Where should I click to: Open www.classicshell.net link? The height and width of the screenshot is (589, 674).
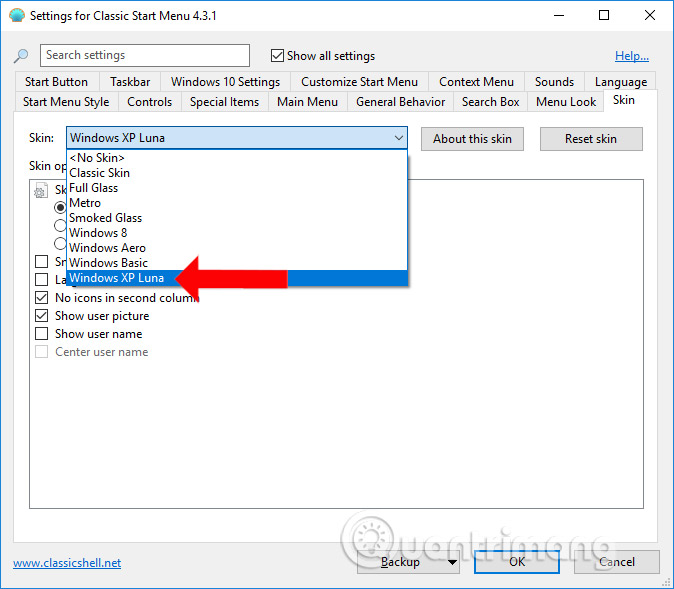pyautogui.click(x=67, y=563)
